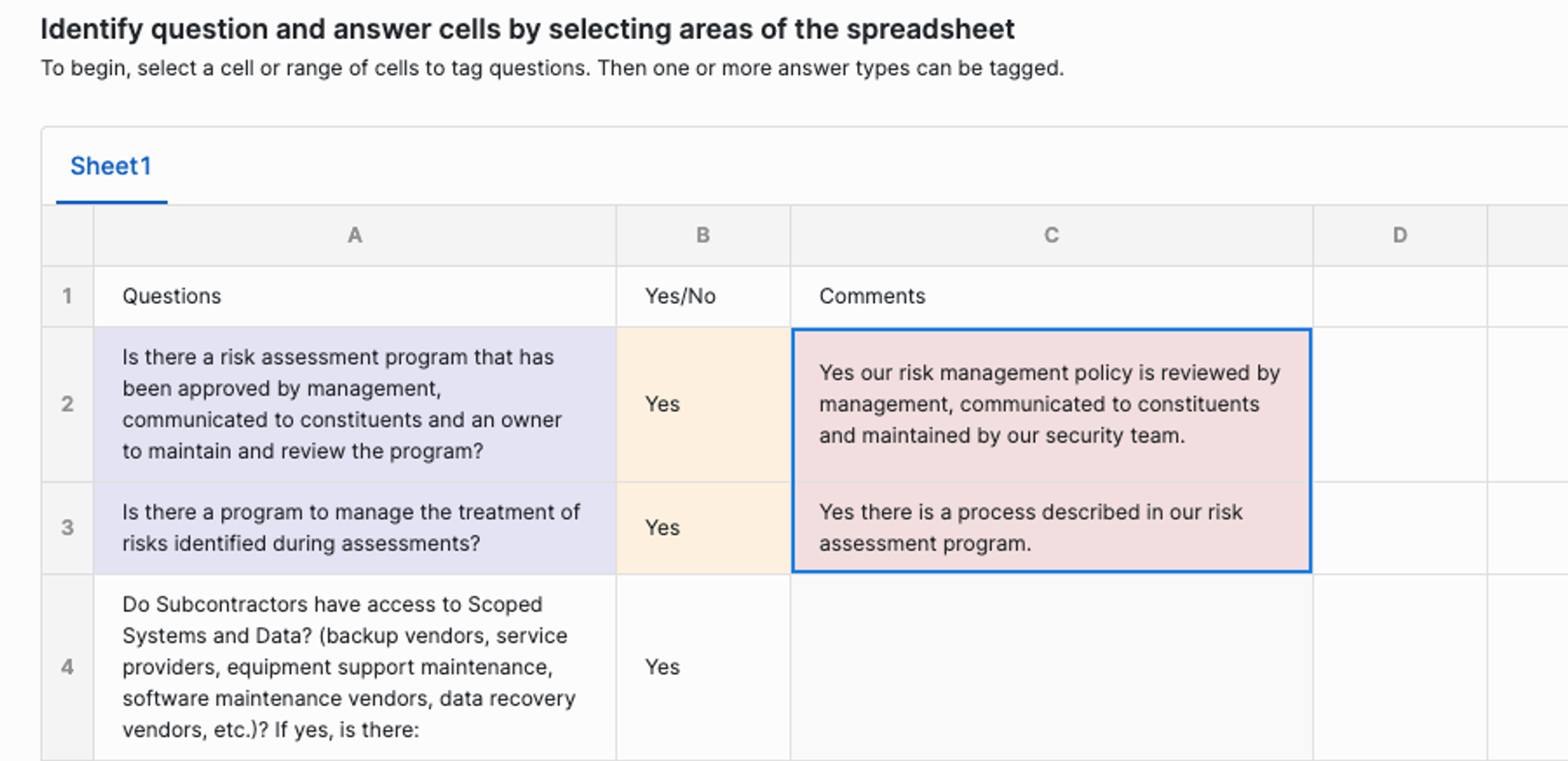This screenshot has height=761, width=1568.
Task: Select column C header
Action: coord(1051,235)
